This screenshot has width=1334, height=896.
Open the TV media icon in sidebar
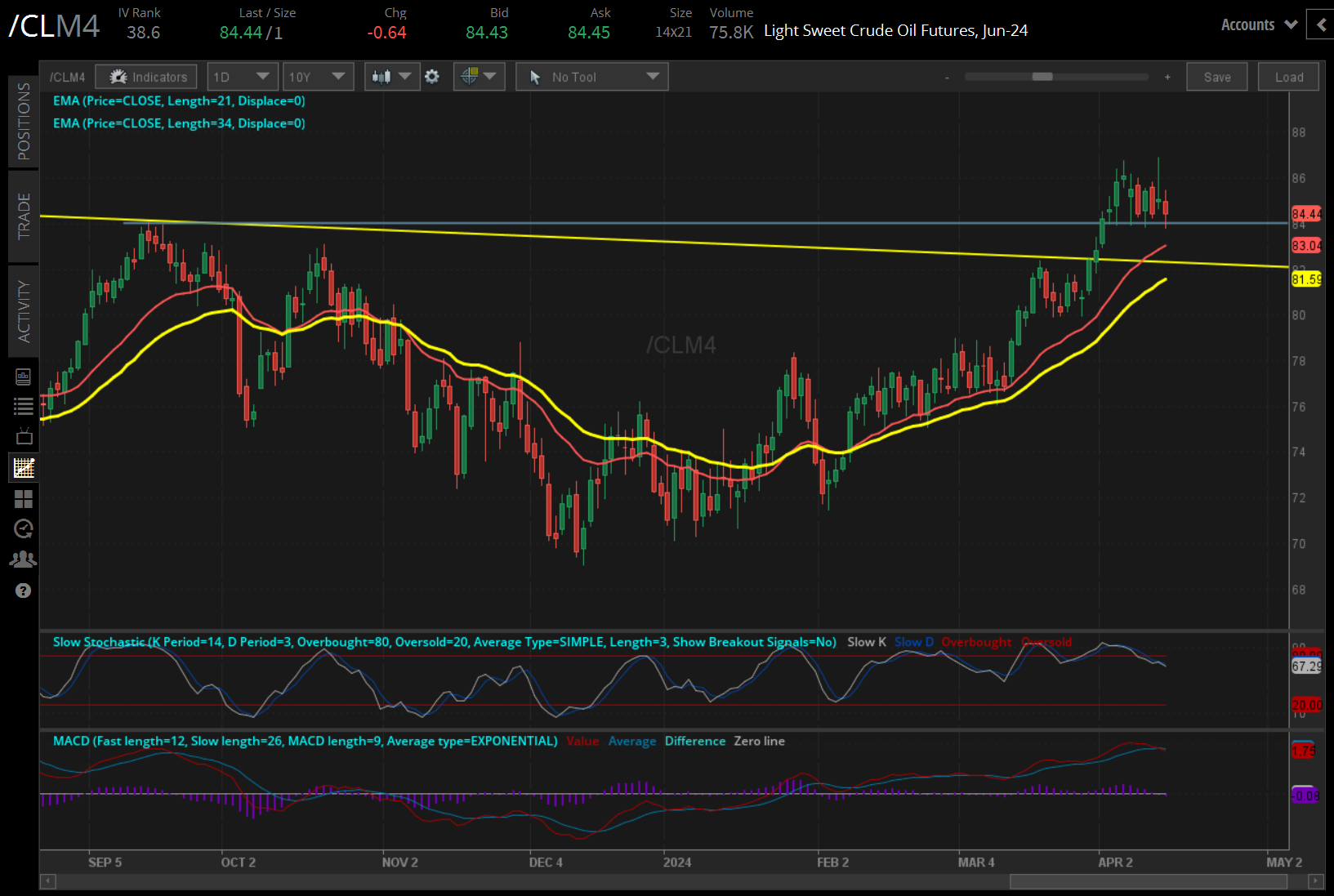(24, 436)
